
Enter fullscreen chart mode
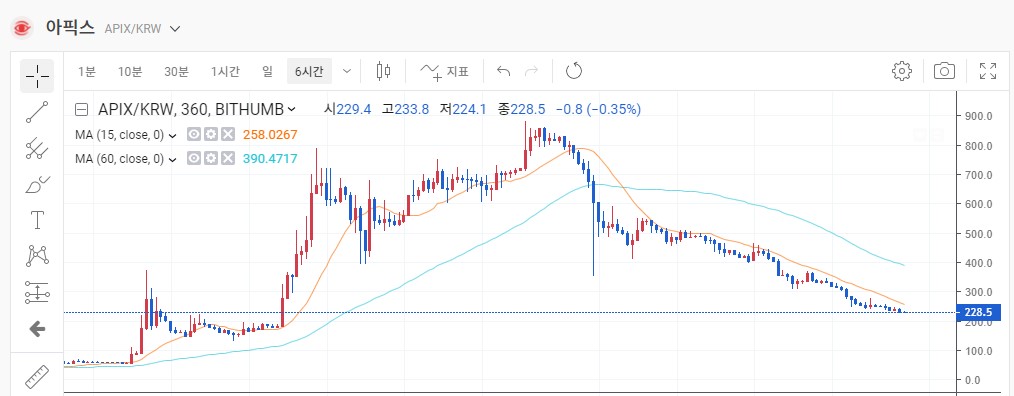(987, 71)
